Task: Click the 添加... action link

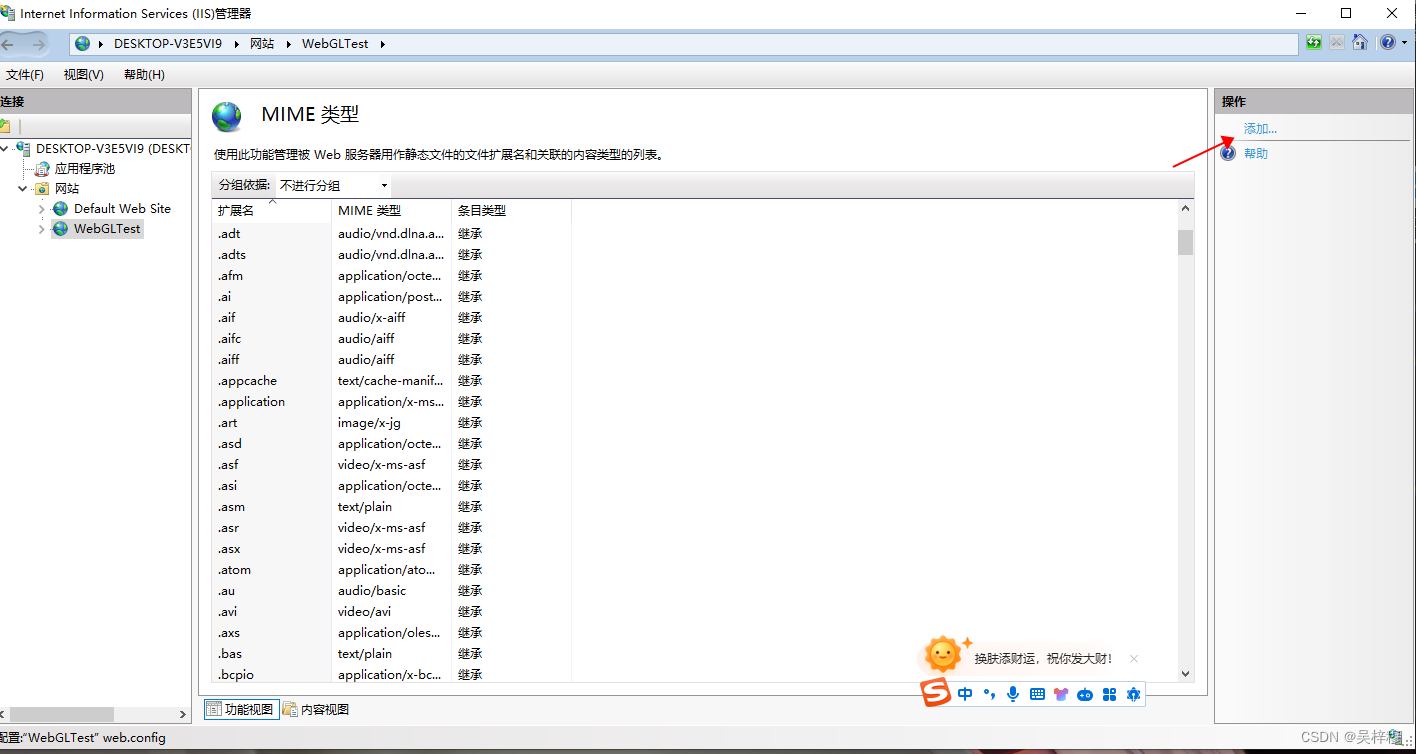Action: coord(1260,129)
